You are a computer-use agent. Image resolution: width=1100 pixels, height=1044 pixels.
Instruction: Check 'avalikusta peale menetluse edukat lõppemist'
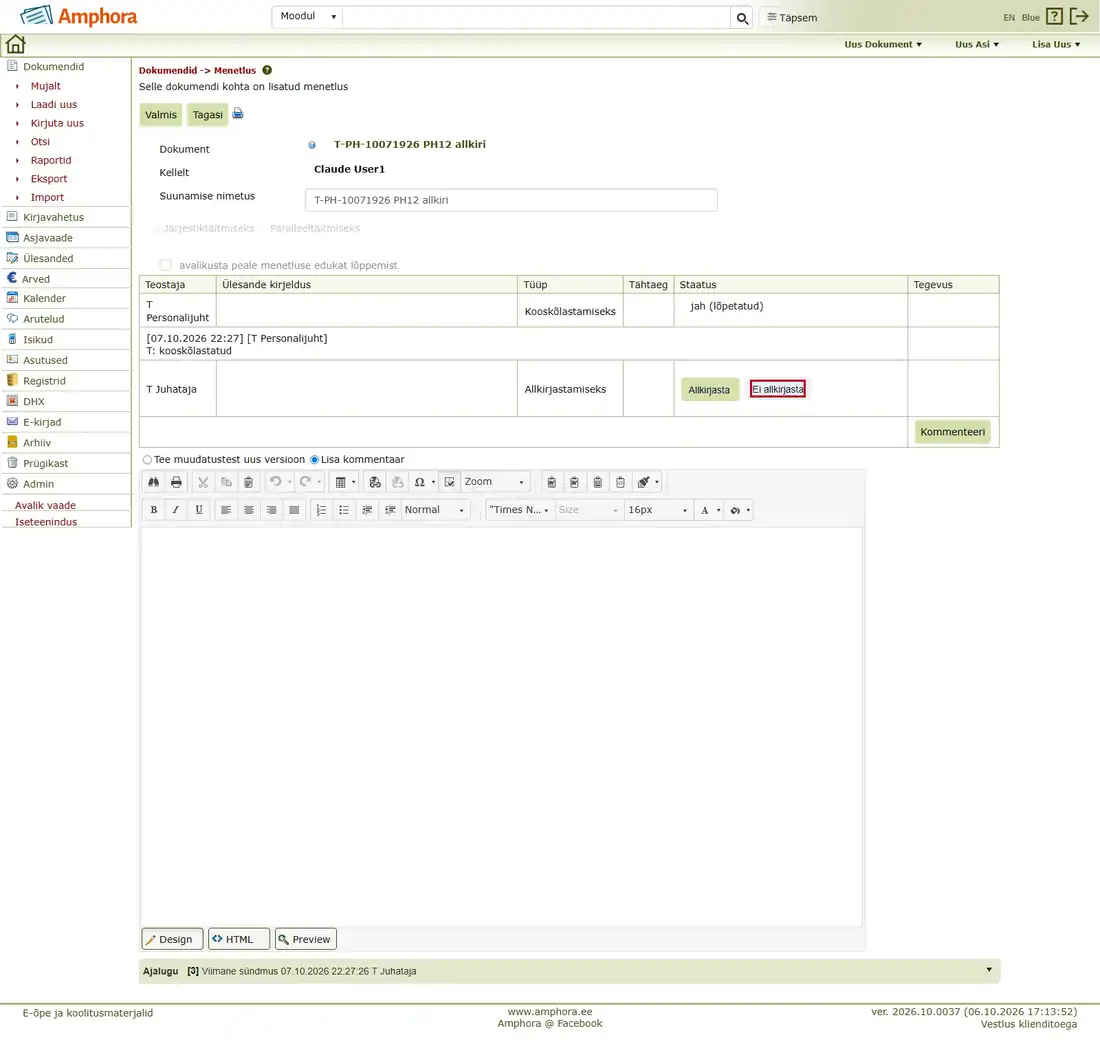(166, 265)
